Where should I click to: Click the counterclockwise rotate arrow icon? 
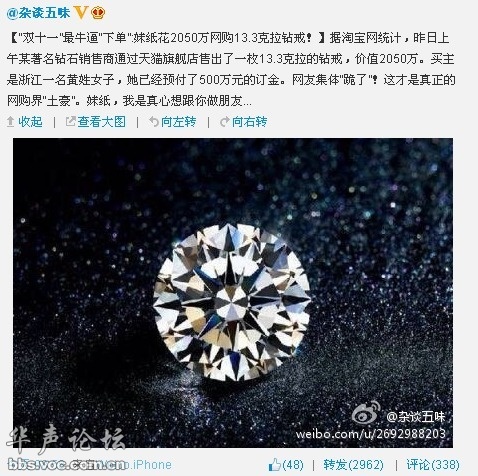point(154,122)
